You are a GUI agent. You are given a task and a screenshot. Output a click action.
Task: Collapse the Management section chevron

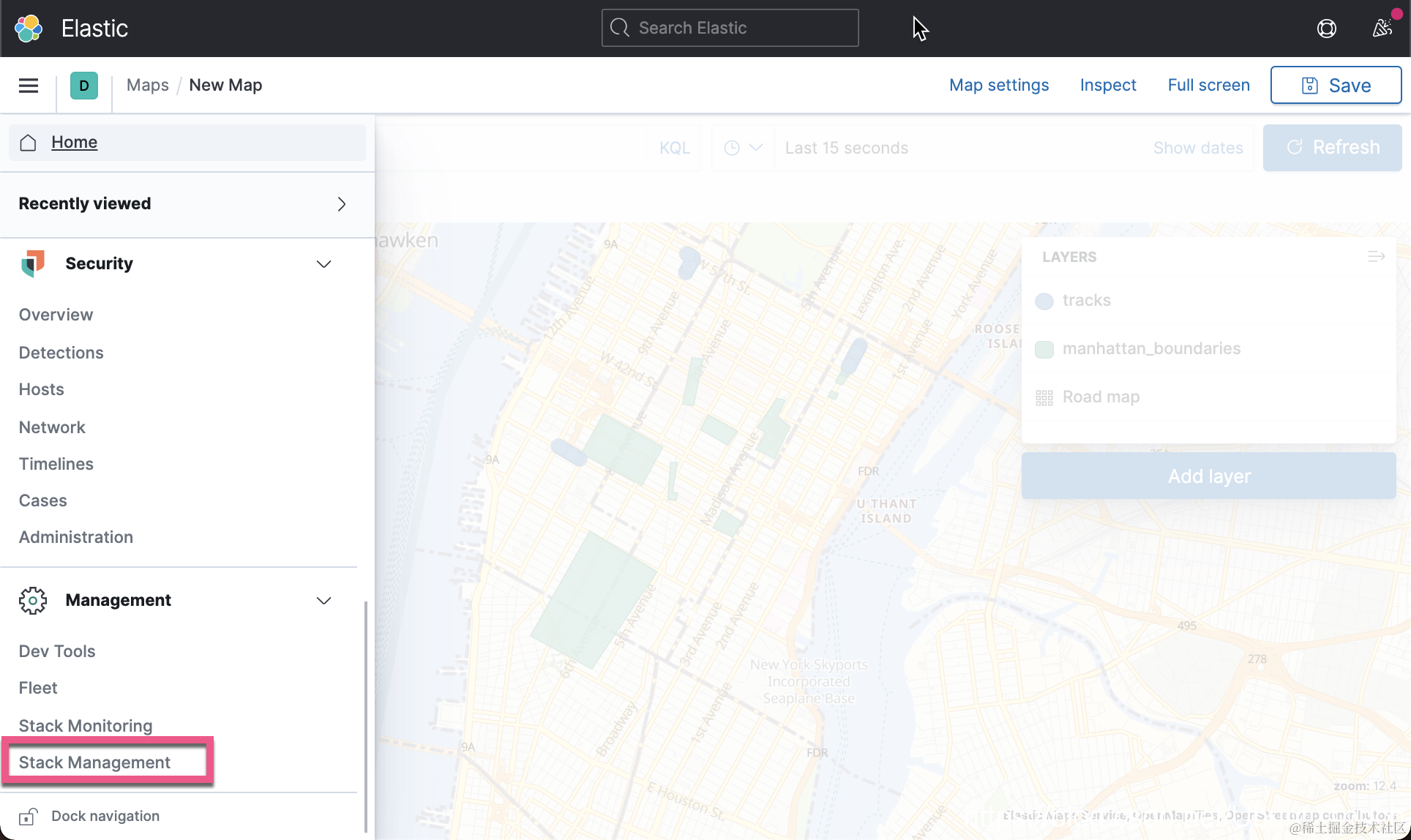pos(323,600)
